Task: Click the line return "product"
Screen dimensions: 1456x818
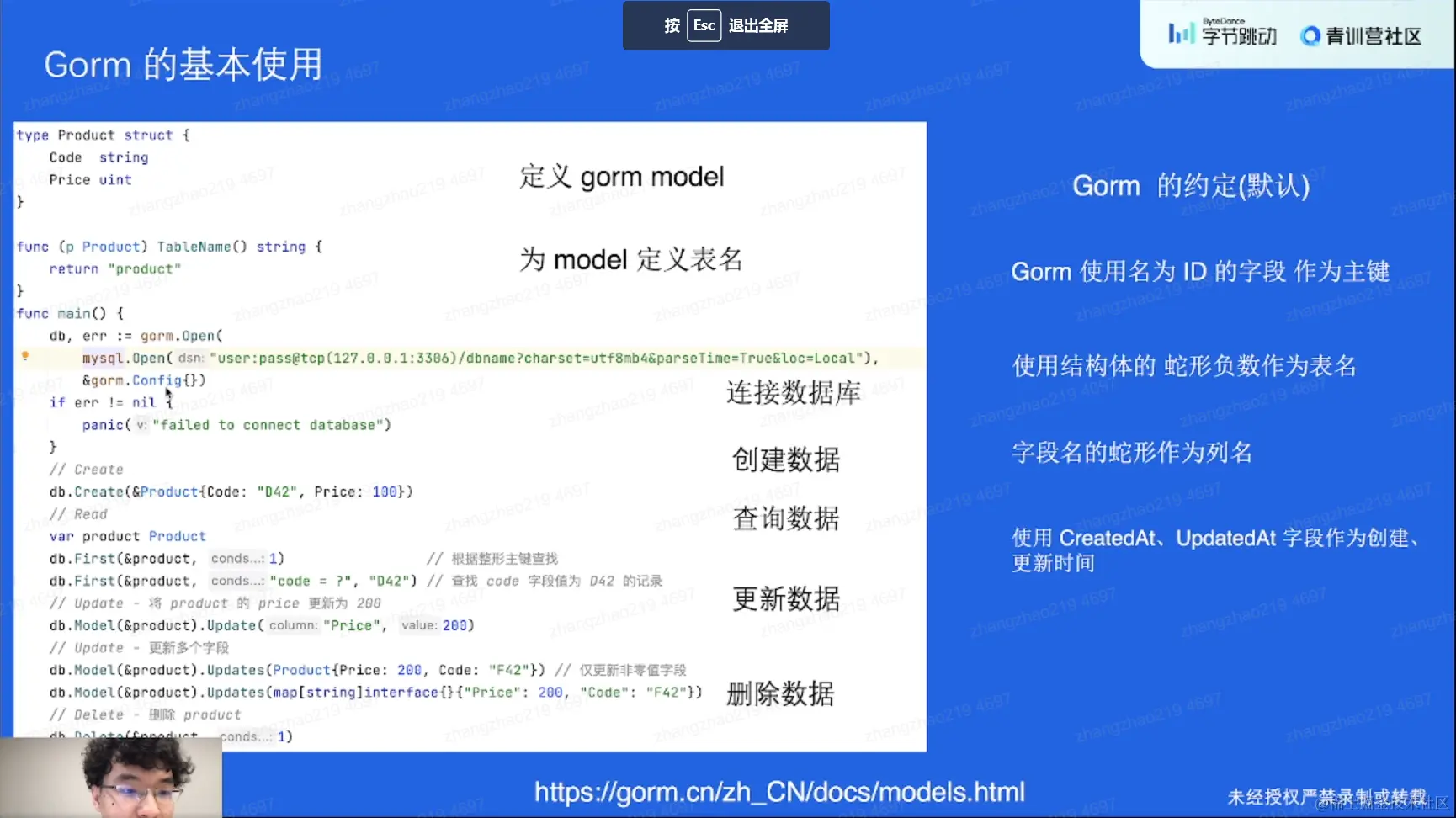Action: 114,269
